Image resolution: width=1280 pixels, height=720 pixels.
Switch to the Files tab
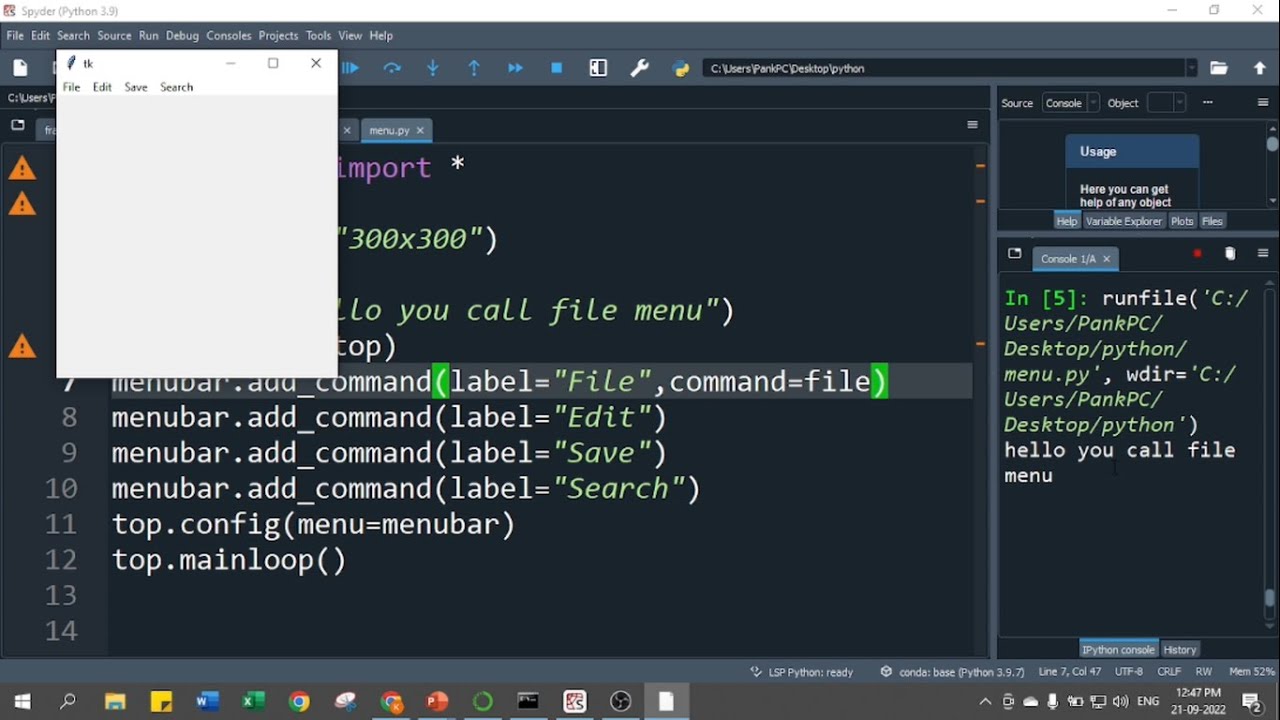[x=1212, y=221]
